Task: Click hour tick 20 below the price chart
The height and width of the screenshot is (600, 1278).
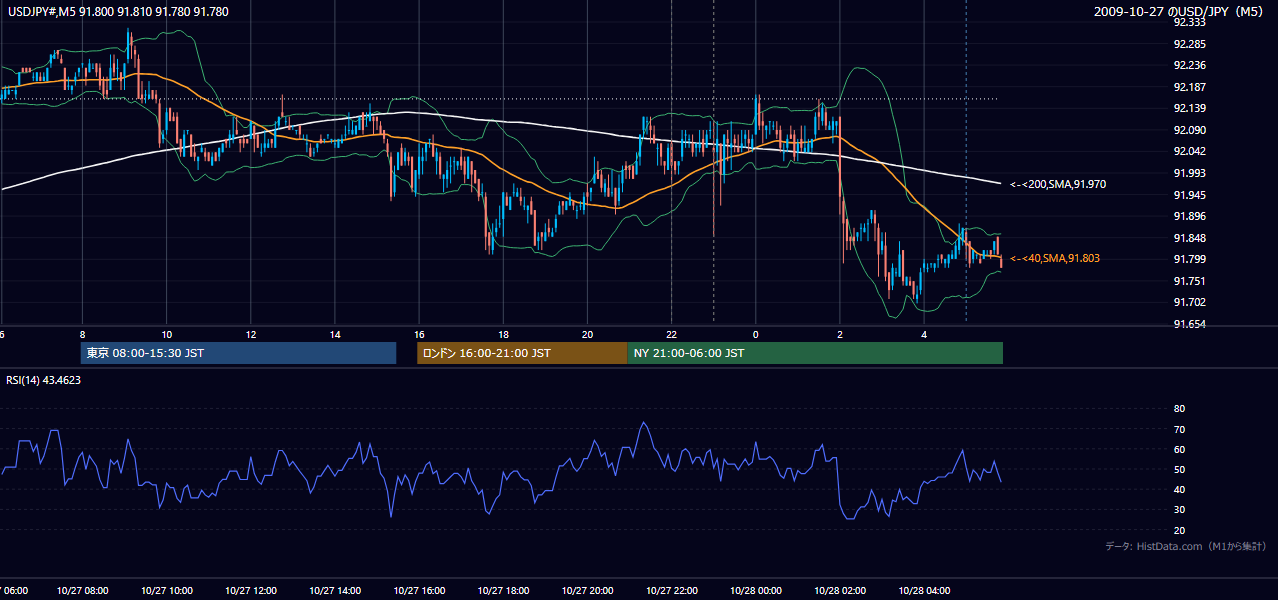Action: (x=587, y=334)
